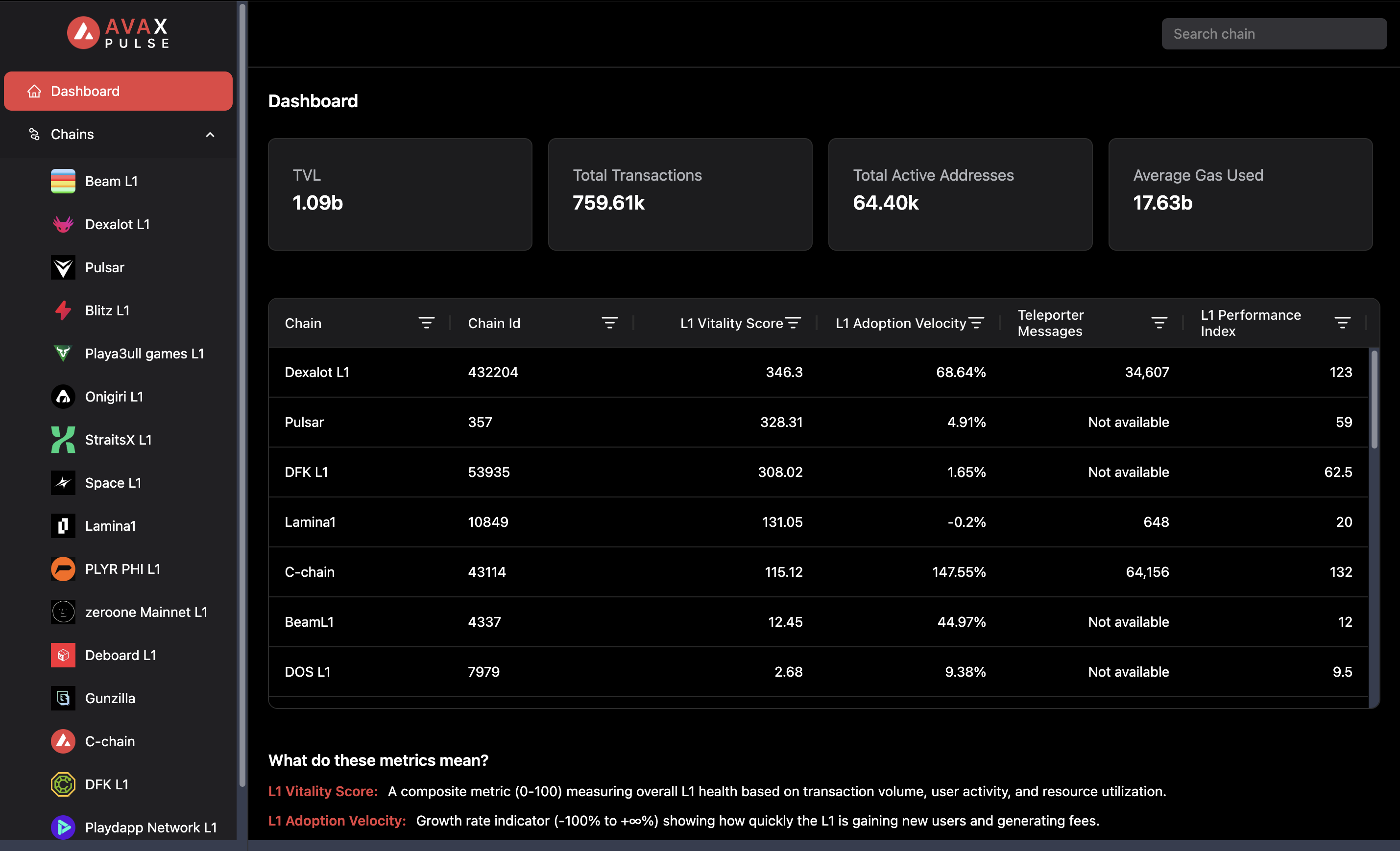Open Pulsar from the sidebar
The width and height of the screenshot is (1400, 851).
[x=104, y=267]
